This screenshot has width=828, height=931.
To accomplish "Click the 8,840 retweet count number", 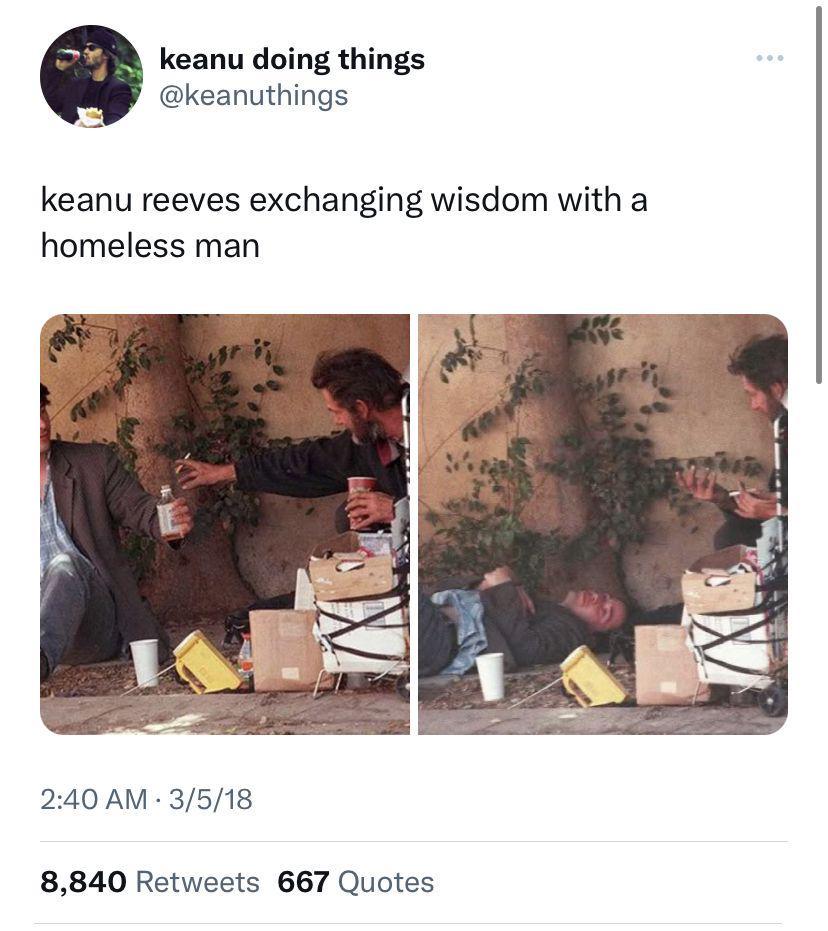I will pos(84,882).
